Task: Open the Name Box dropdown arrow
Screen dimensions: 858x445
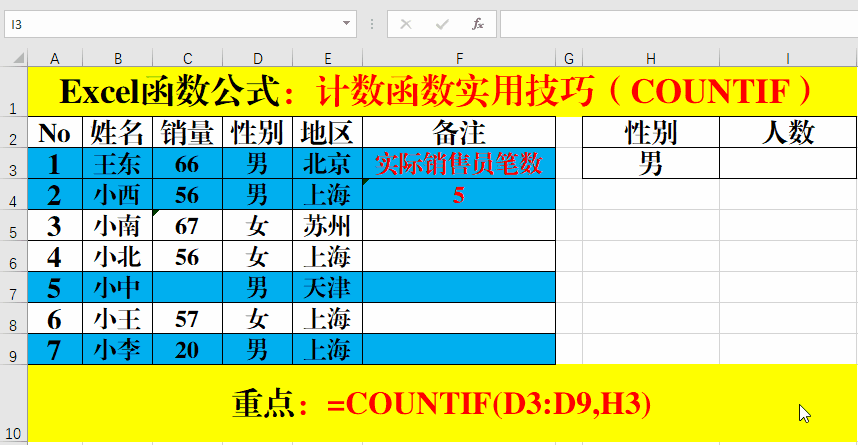Action: [346, 24]
